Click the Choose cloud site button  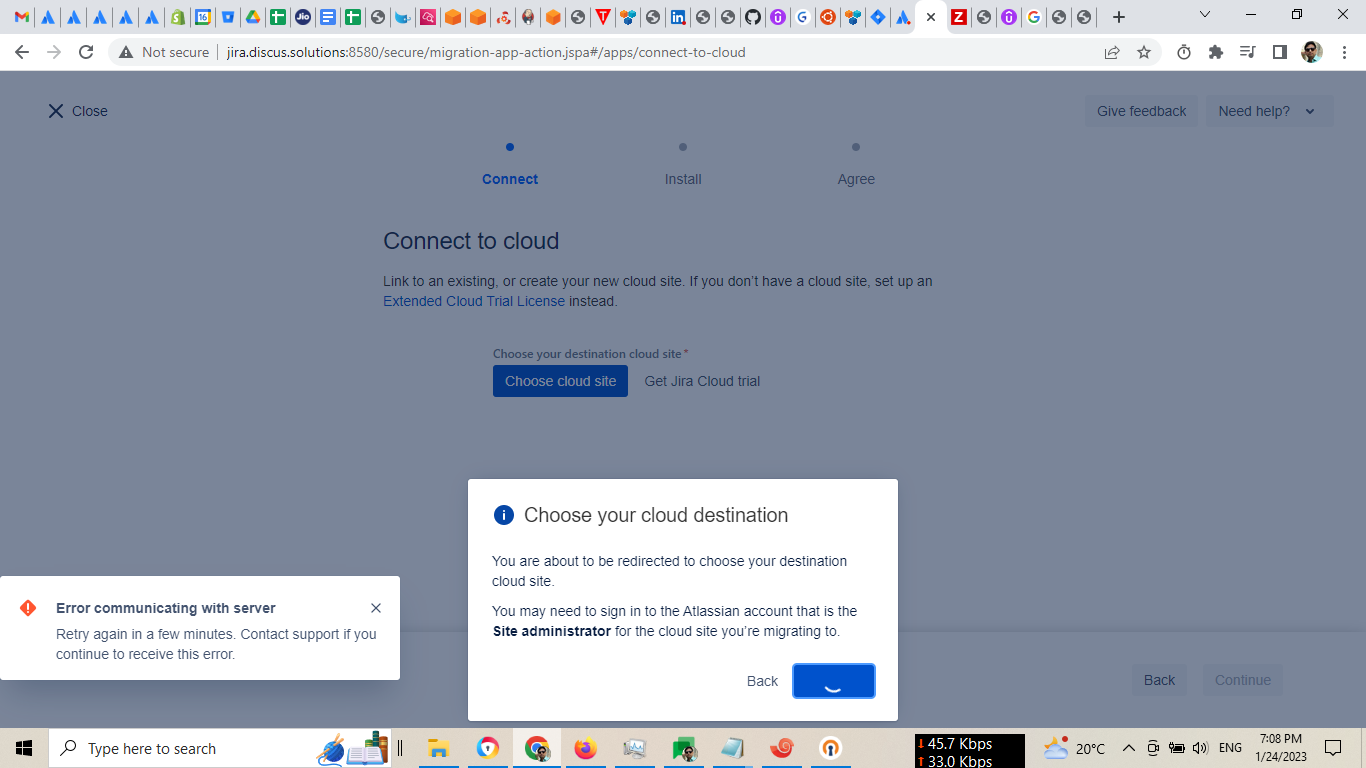click(559, 381)
